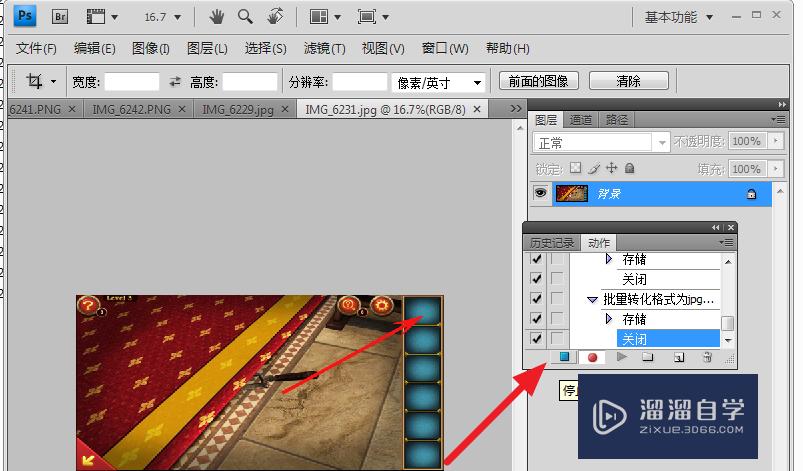Start recording with the red record button
Screen dimensions: 803x471
(x=593, y=357)
